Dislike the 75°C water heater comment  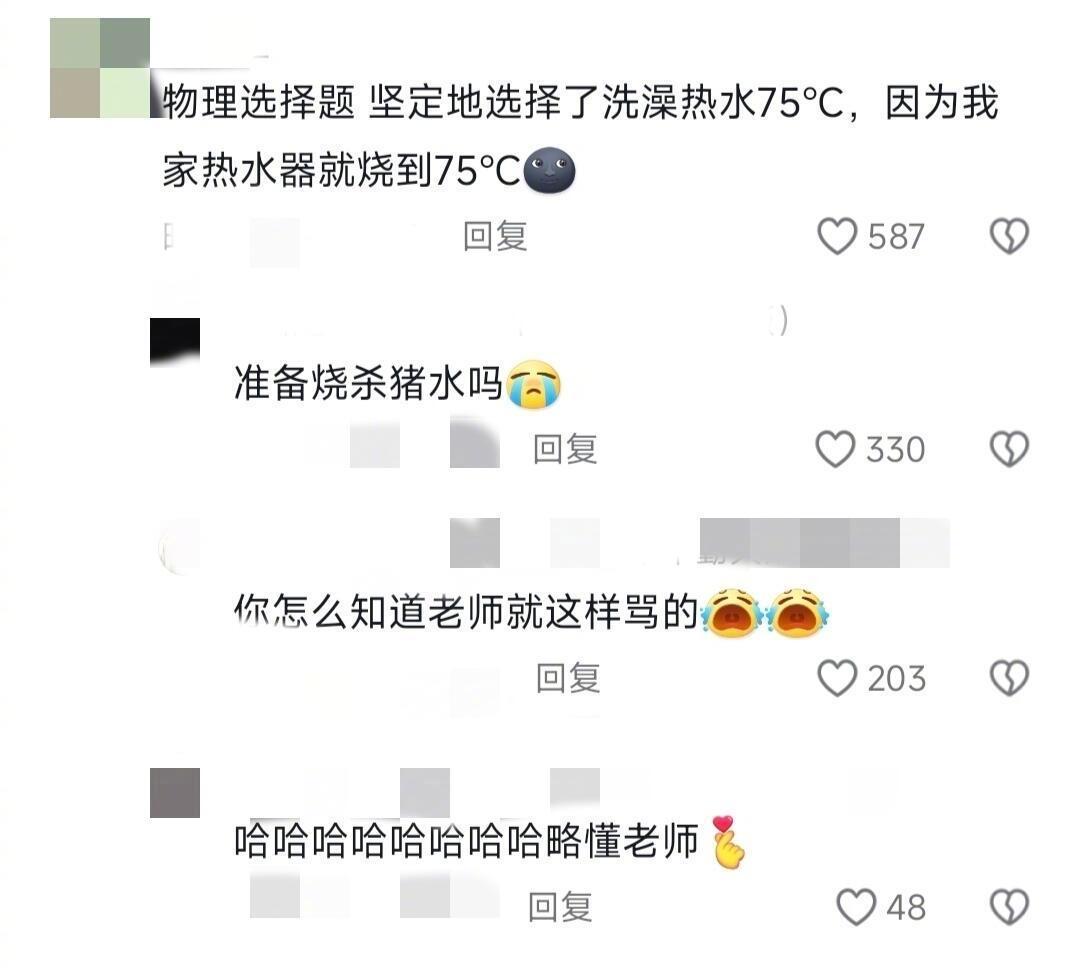pos(1009,236)
